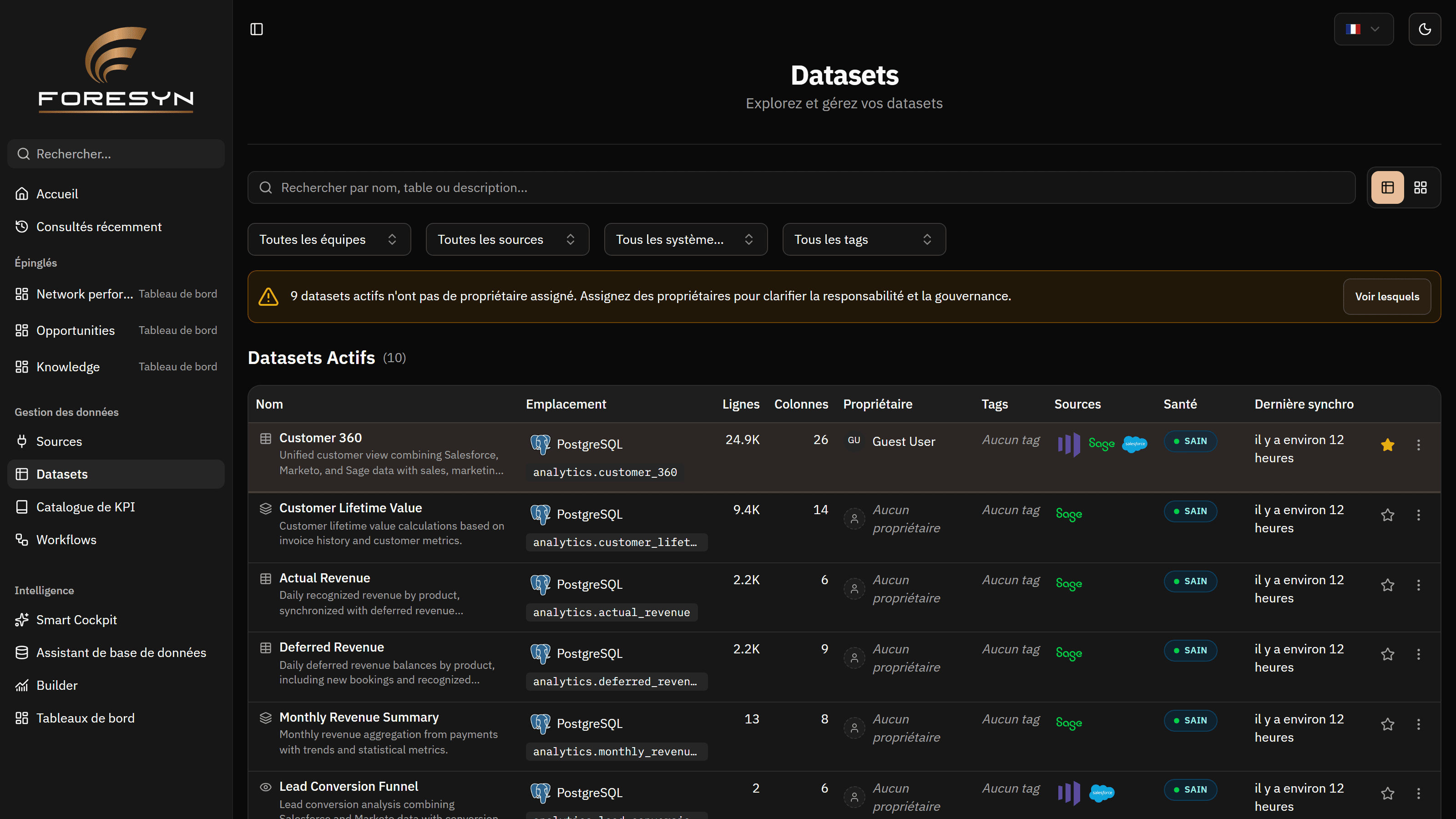Click the SAIN health badge for Deferred Revenue
The width and height of the screenshot is (1456, 819).
(1190, 651)
